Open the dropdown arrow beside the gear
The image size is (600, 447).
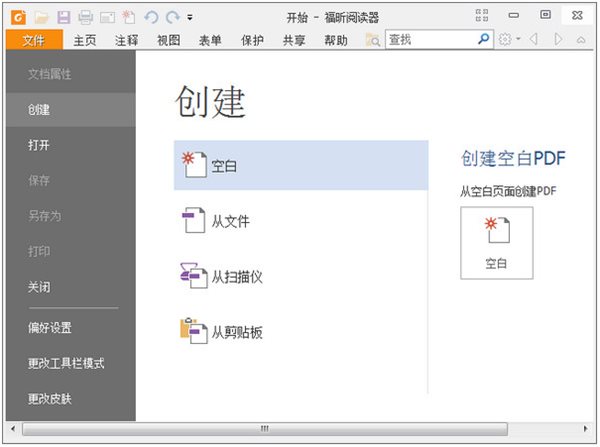coord(518,39)
